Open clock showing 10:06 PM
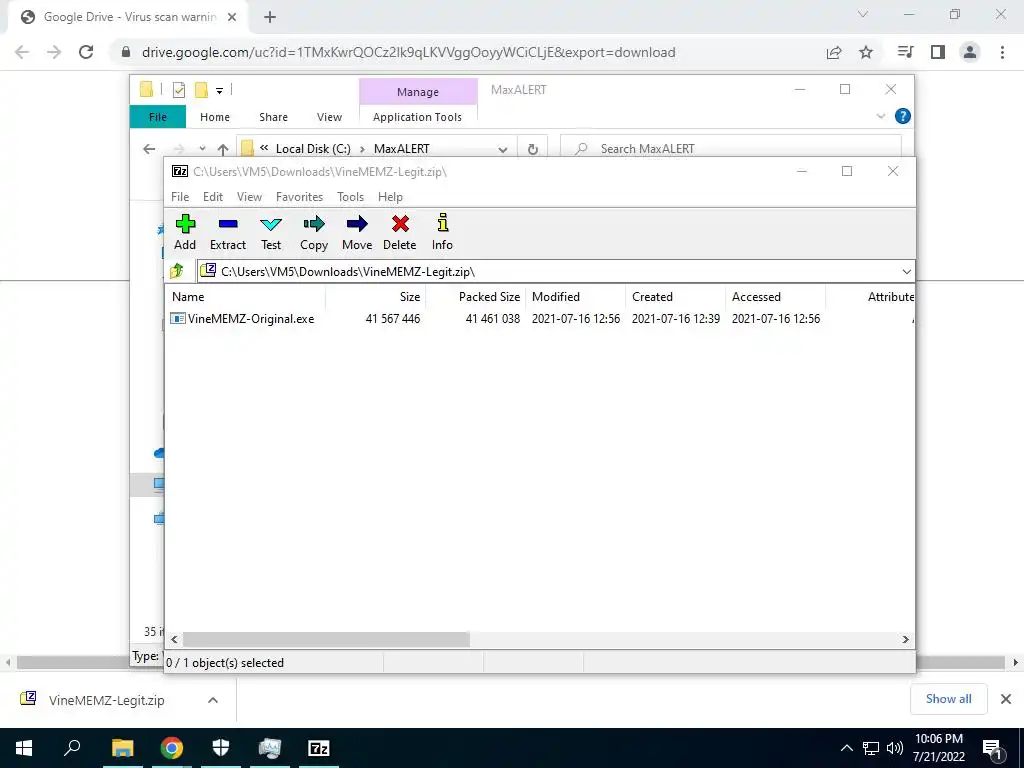 (938, 748)
